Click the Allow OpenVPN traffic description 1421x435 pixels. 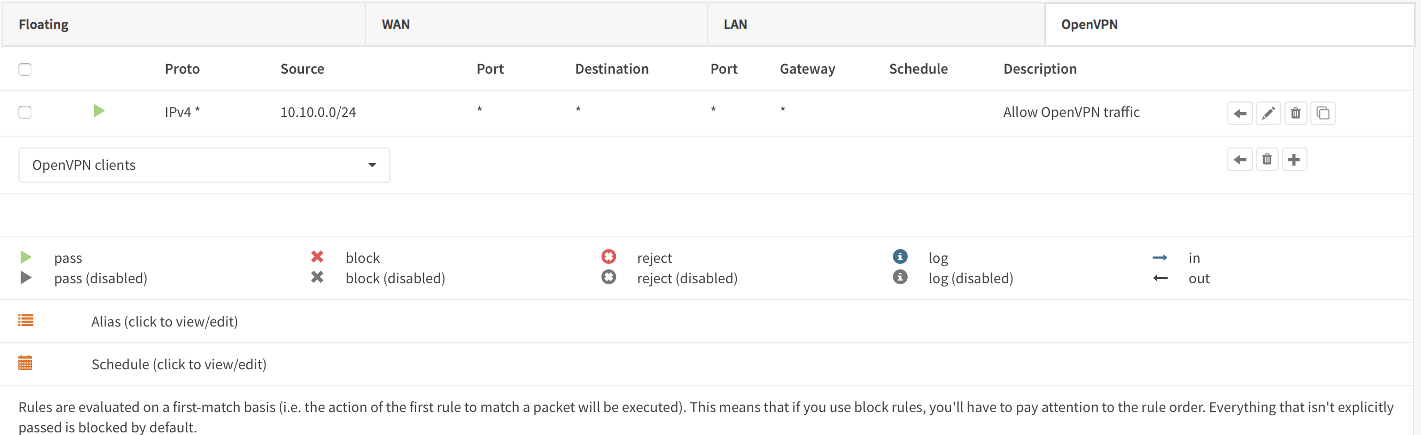1071,112
